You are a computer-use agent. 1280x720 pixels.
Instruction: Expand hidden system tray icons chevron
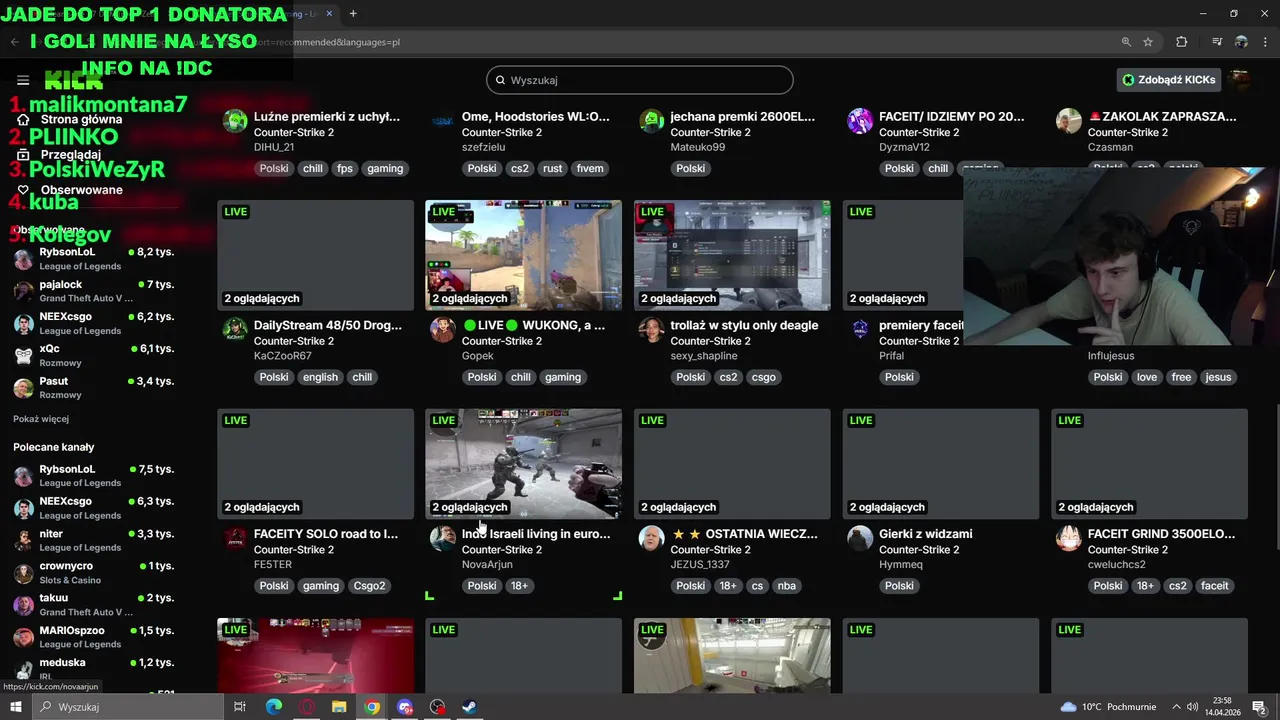1176,707
